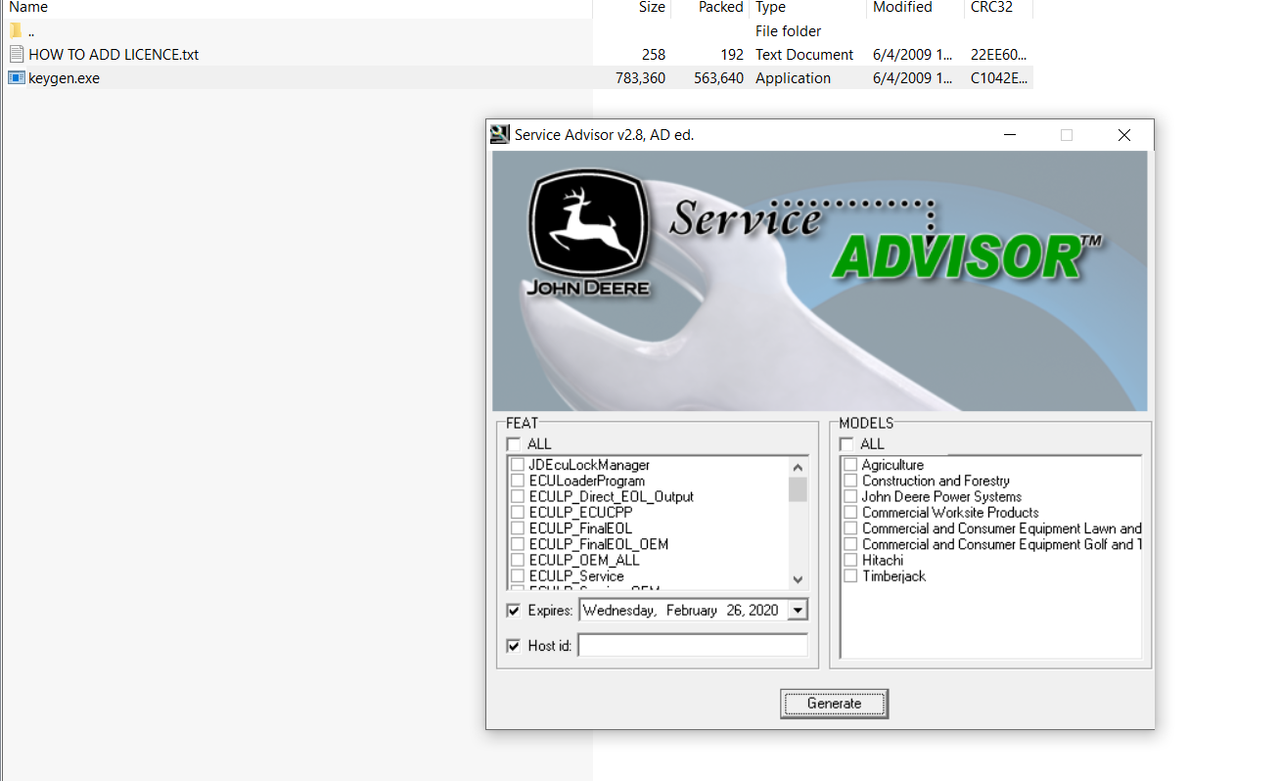The width and height of the screenshot is (1280, 781).
Task: Click the 'File folder' type cell
Action: (x=788, y=31)
